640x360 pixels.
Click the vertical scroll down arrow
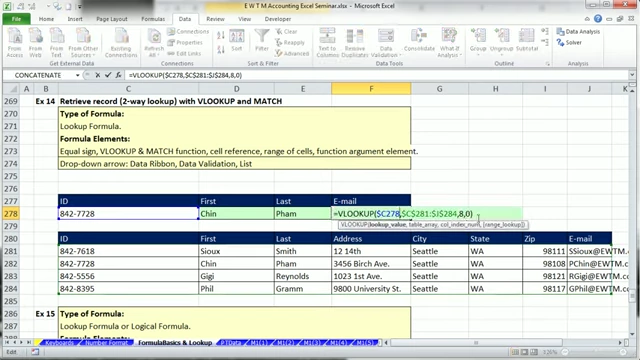click(x=632, y=334)
